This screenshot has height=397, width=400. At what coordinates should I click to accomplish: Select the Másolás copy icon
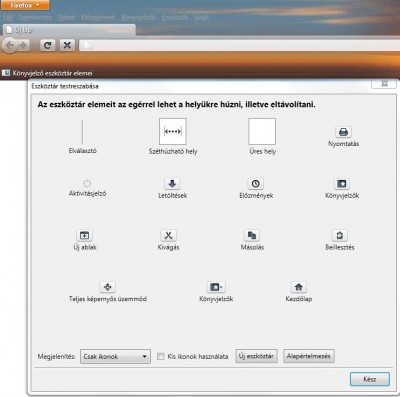pos(252,235)
